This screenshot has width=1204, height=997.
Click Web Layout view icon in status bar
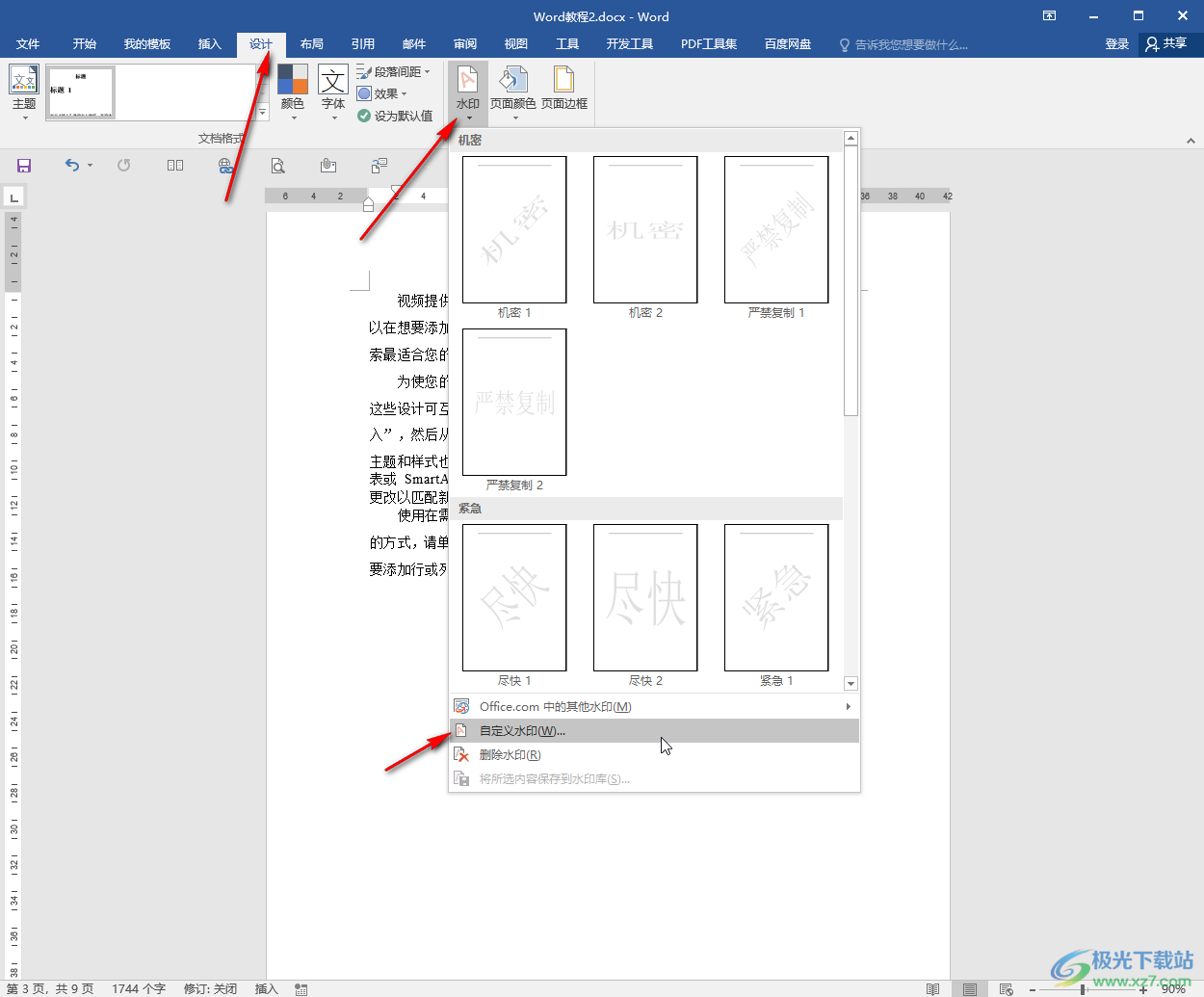1007,988
